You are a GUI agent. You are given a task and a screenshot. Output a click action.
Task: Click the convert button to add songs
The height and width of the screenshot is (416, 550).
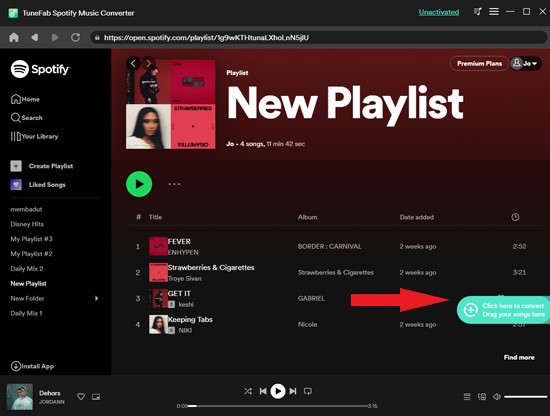tap(503, 310)
